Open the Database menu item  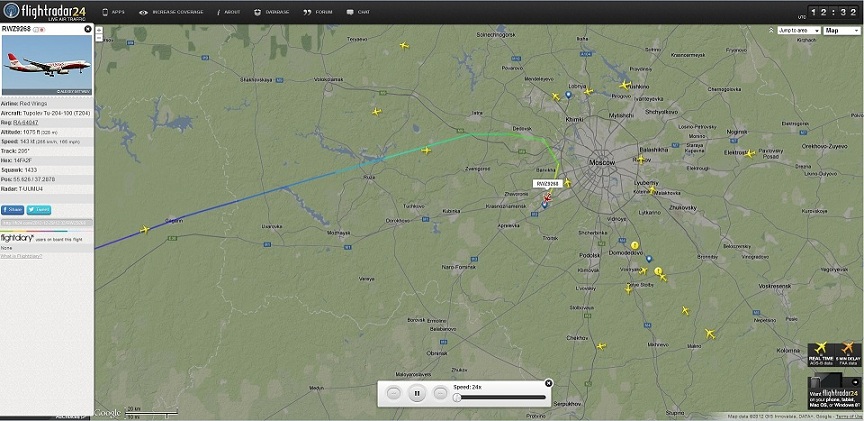pos(272,12)
